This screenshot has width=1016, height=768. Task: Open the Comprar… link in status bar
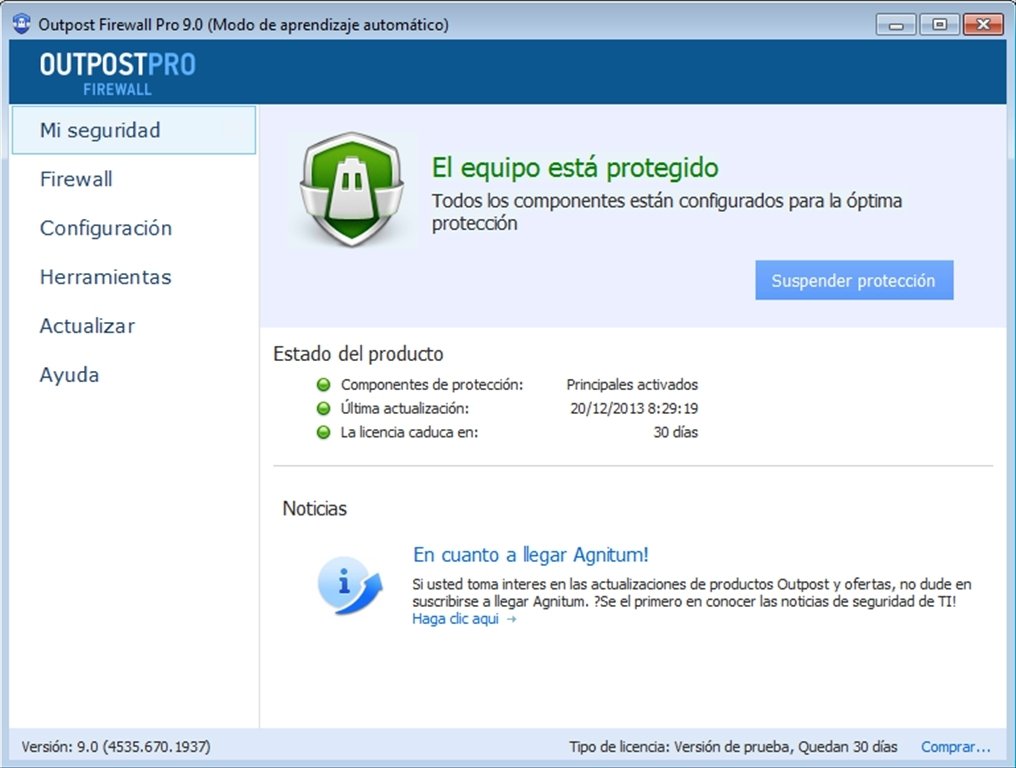click(x=956, y=747)
